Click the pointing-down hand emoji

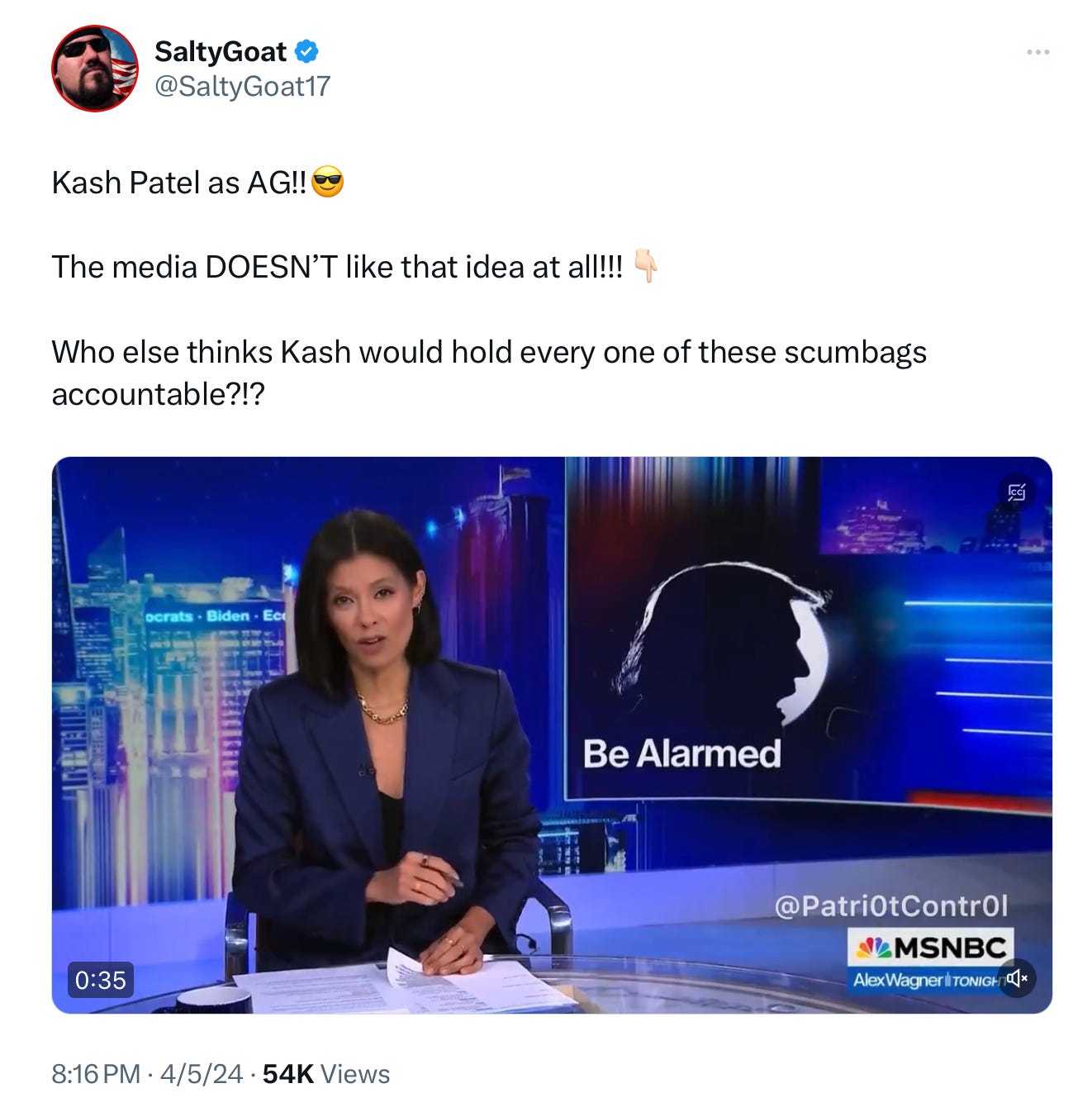tap(645, 266)
